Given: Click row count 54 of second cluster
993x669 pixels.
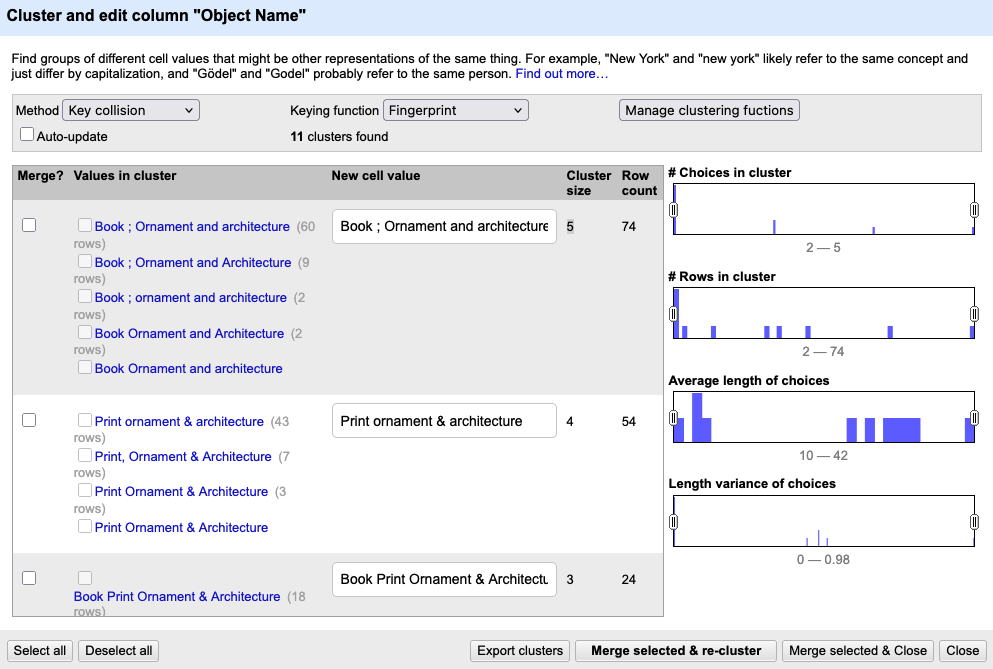Looking at the screenshot, I should click(x=628, y=421).
